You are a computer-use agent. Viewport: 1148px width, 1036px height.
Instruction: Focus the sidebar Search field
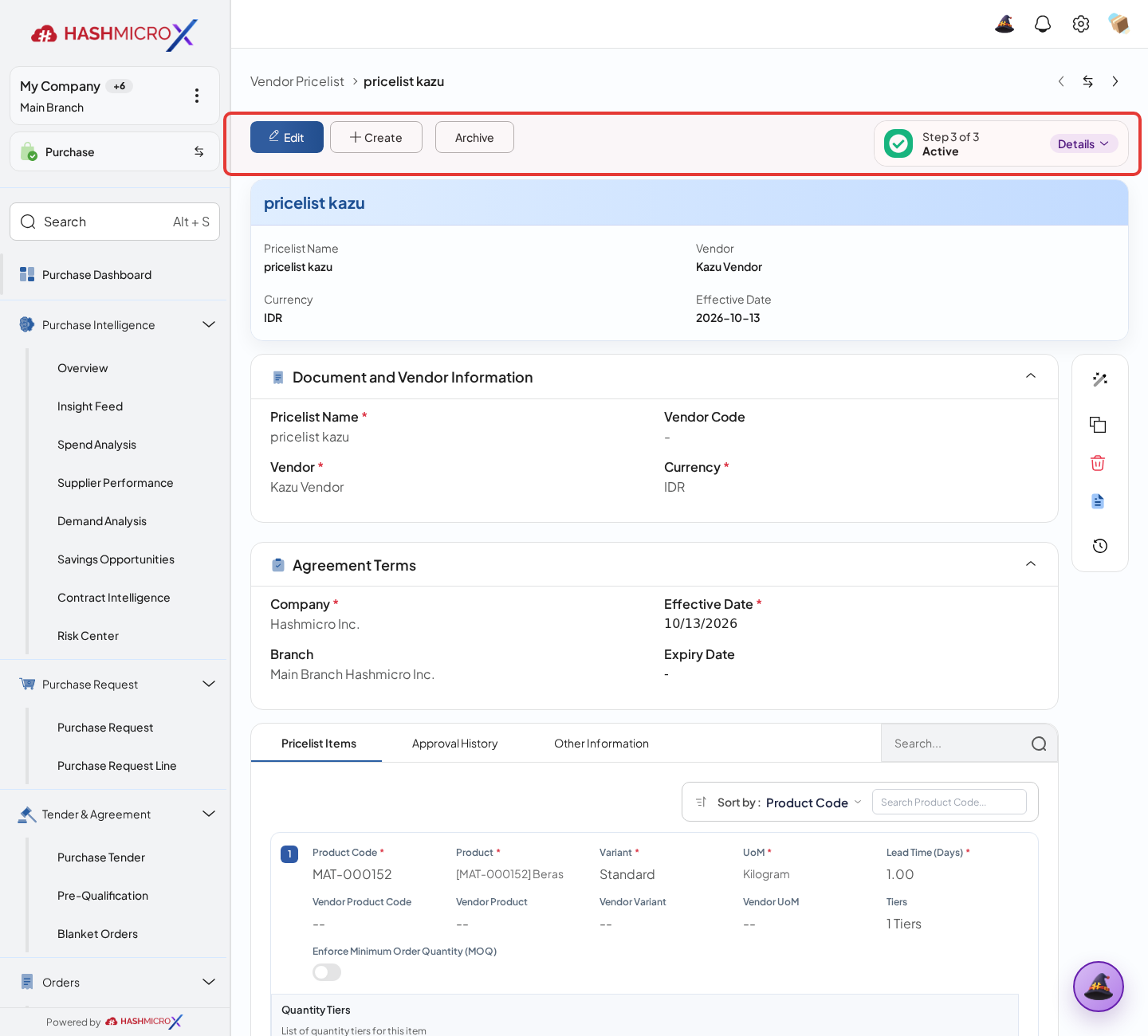coord(115,222)
